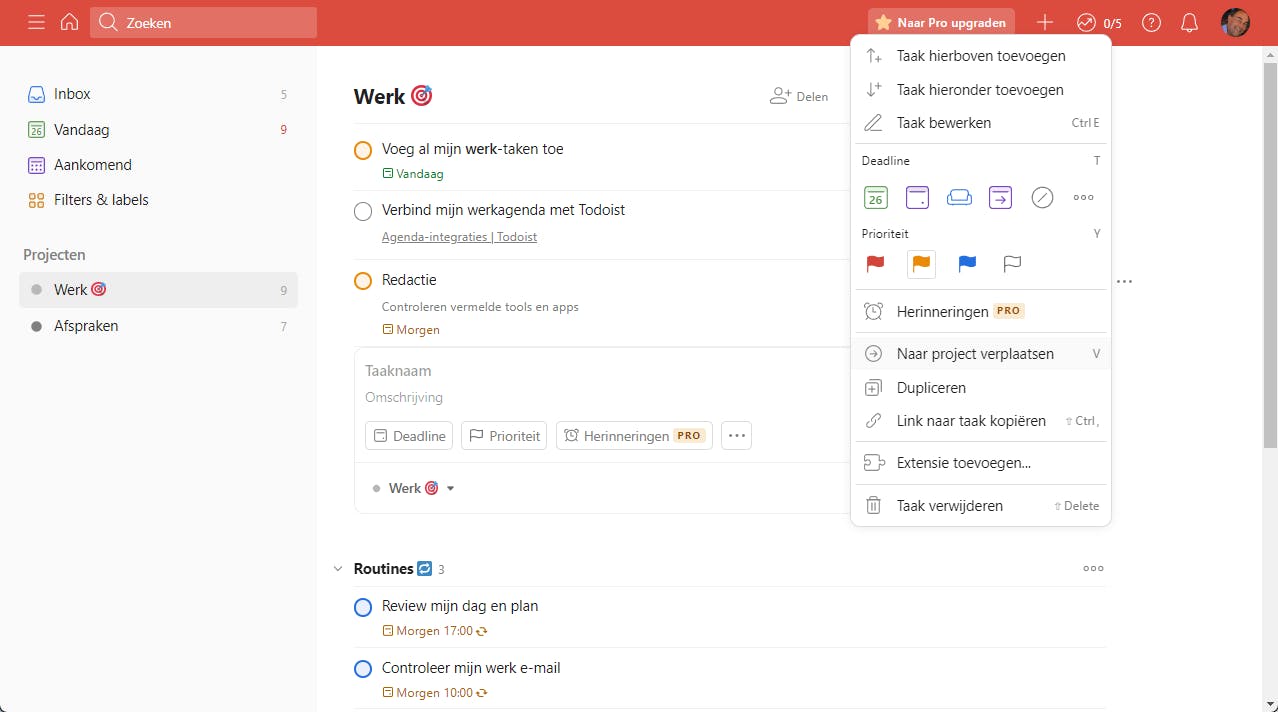Open the notifications bell

(1189, 22)
